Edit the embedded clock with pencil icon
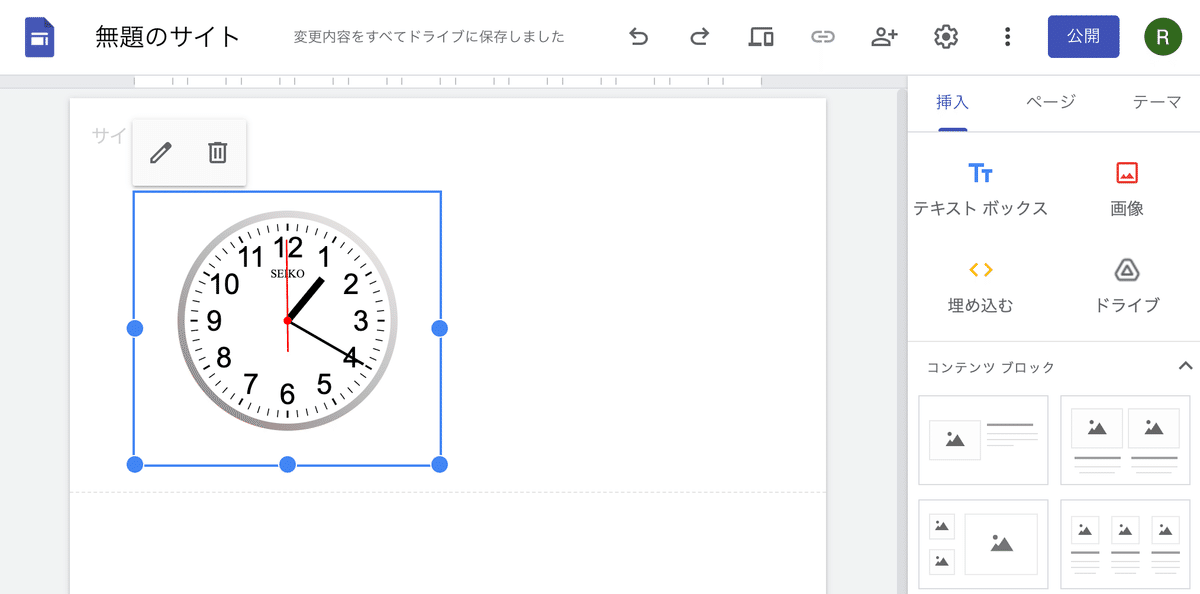The width and height of the screenshot is (1200, 594). click(161, 152)
